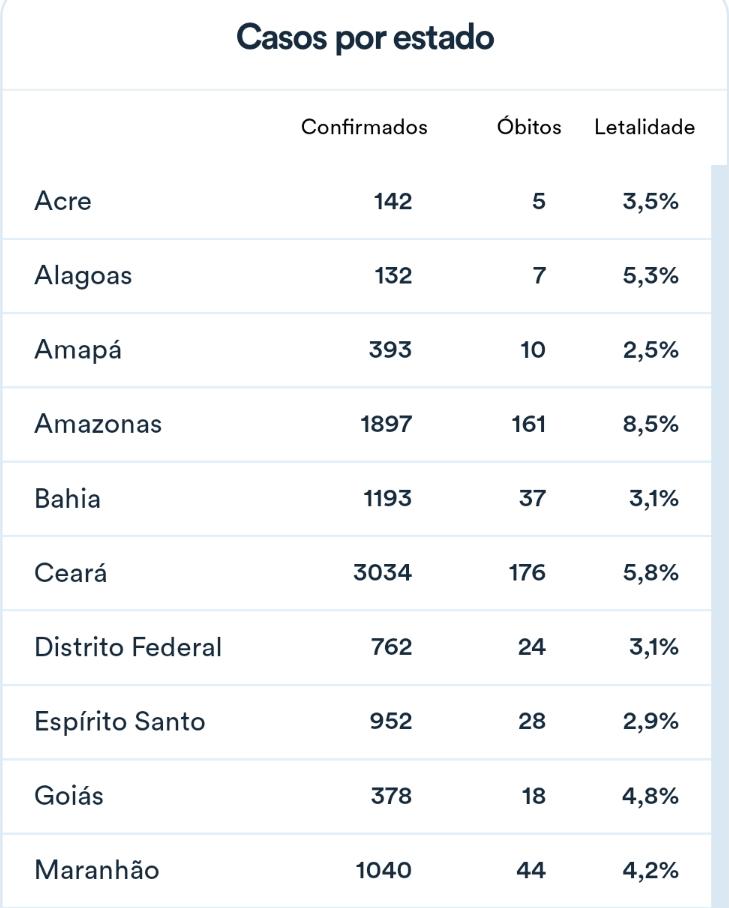Select the Goiás state name
Screen dimensions: 729x908
coord(69,795)
